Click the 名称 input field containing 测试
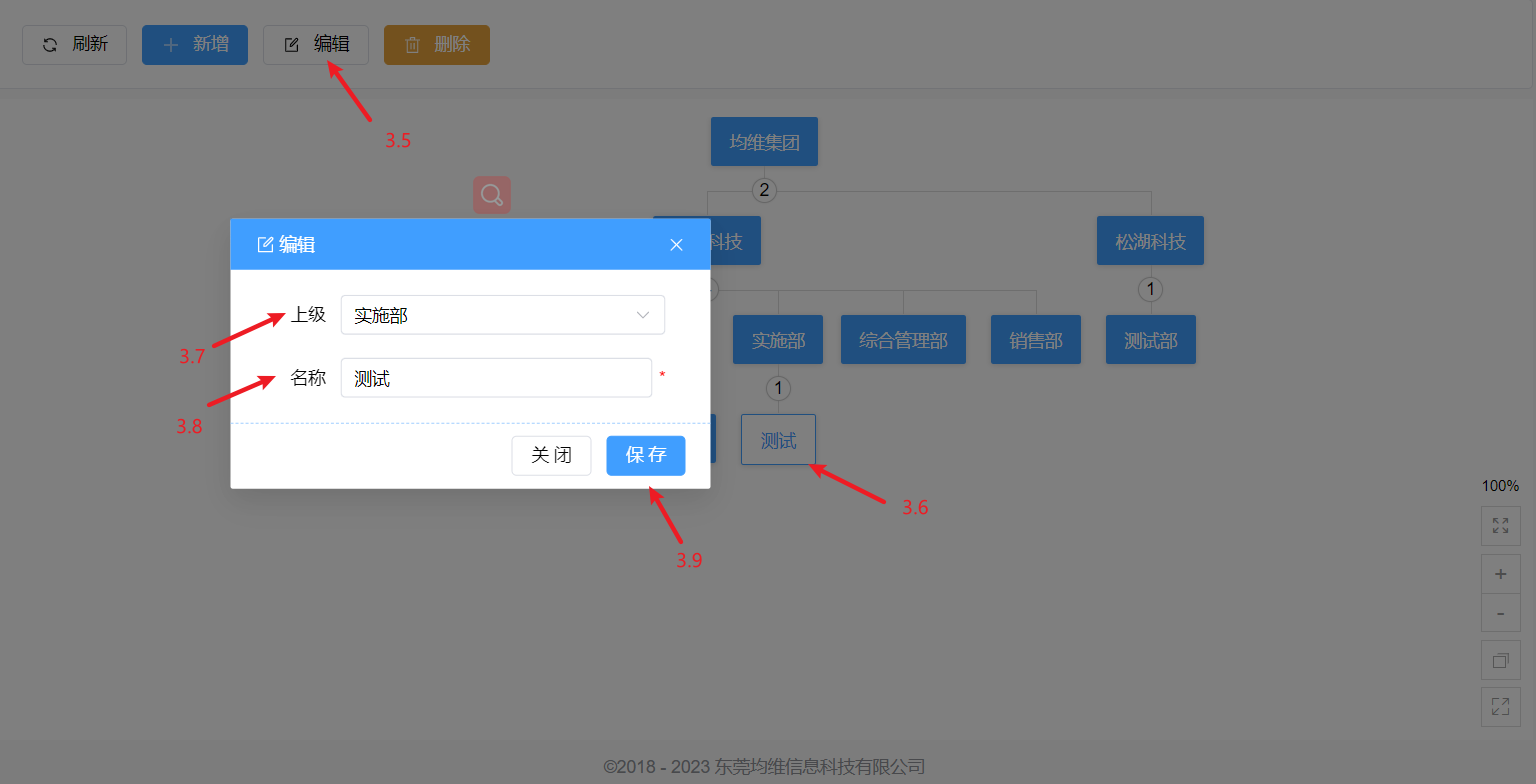This screenshot has width=1536, height=784. pos(496,378)
